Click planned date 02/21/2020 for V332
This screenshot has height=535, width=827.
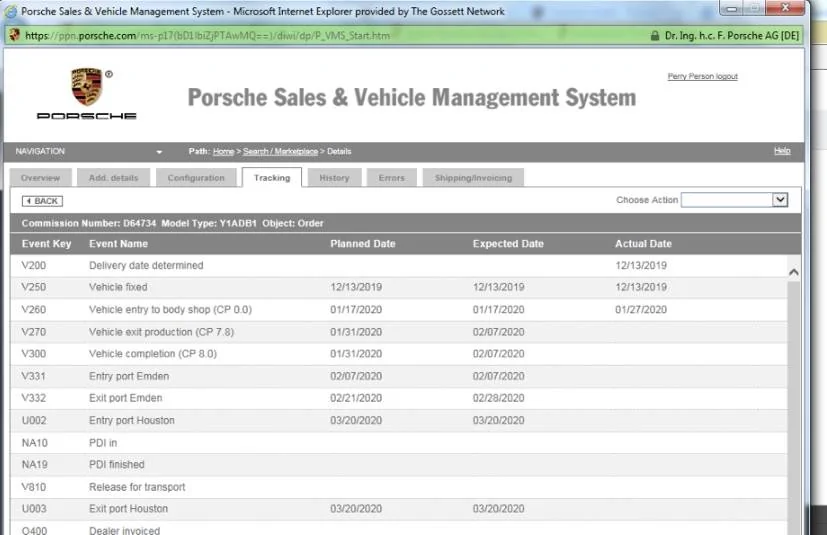pyautogui.click(x=356, y=398)
